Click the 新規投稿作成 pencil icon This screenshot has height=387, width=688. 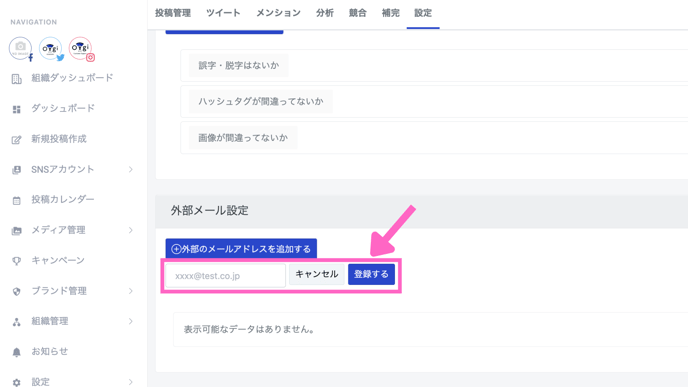tap(17, 140)
